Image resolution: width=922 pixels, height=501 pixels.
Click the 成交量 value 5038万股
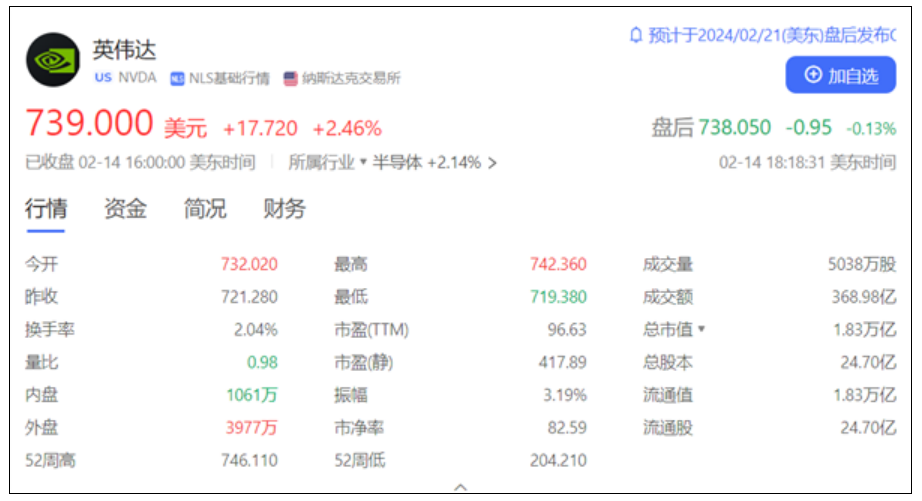click(x=862, y=264)
